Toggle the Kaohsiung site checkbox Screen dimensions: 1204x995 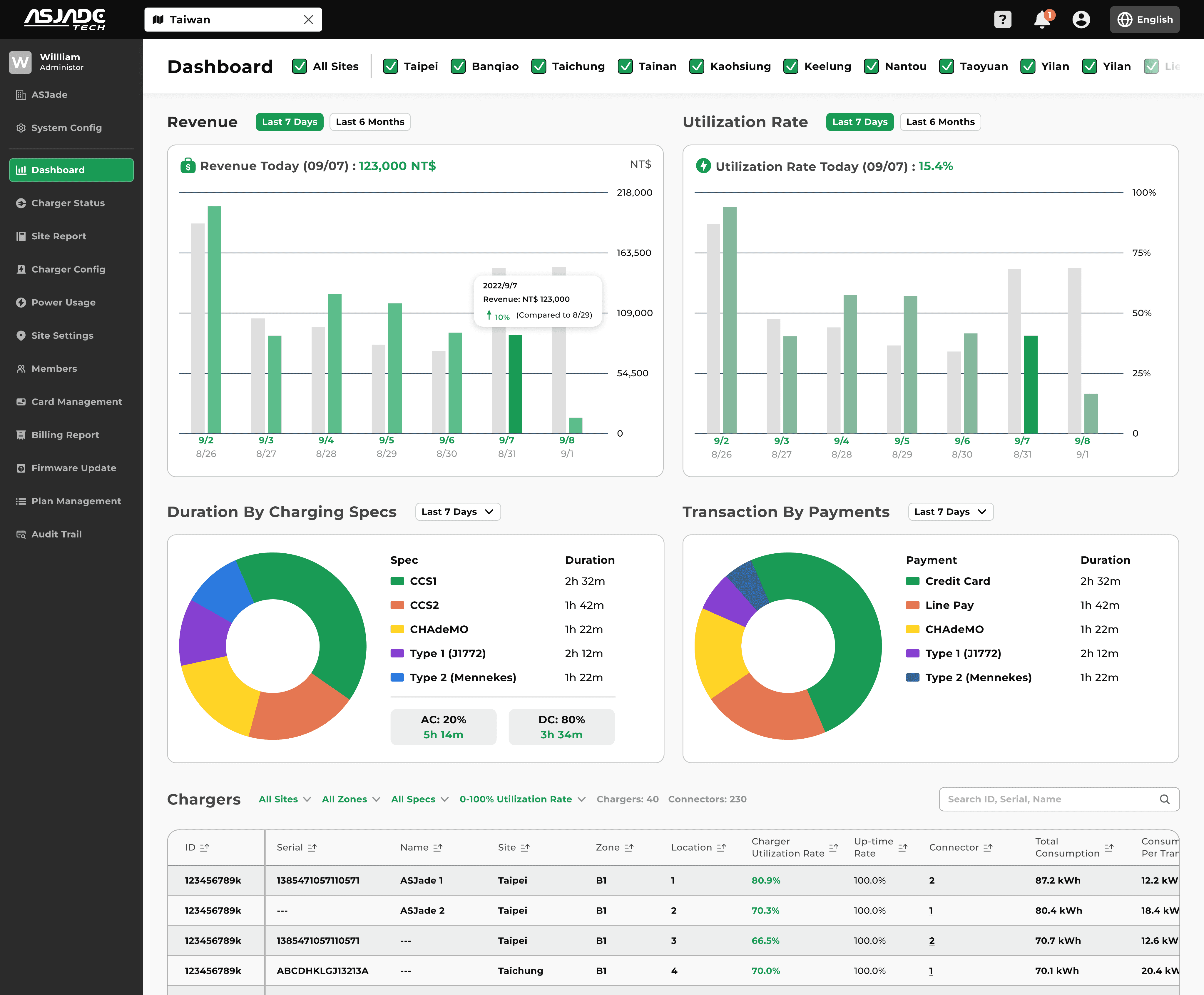[x=696, y=66]
